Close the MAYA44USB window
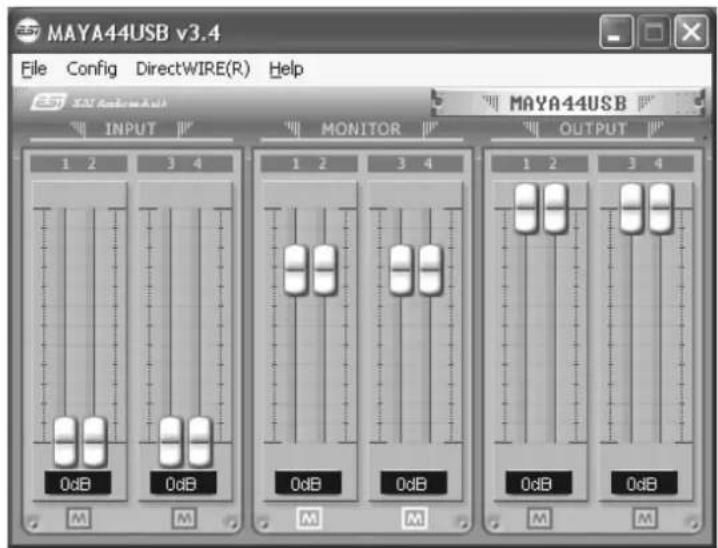 coord(691,32)
